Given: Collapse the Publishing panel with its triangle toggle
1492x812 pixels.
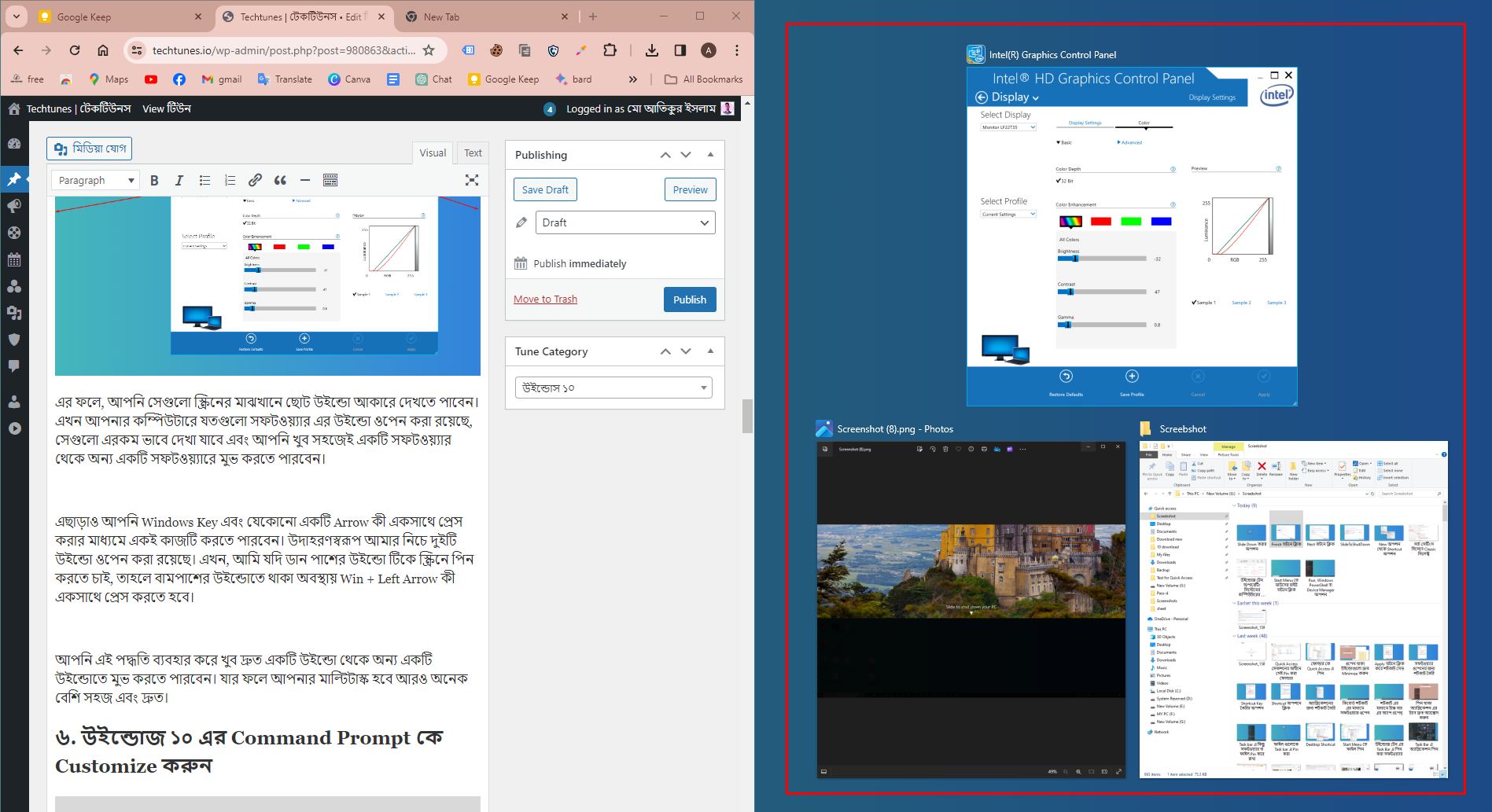Looking at the screenshot, I should click(710, 155).
